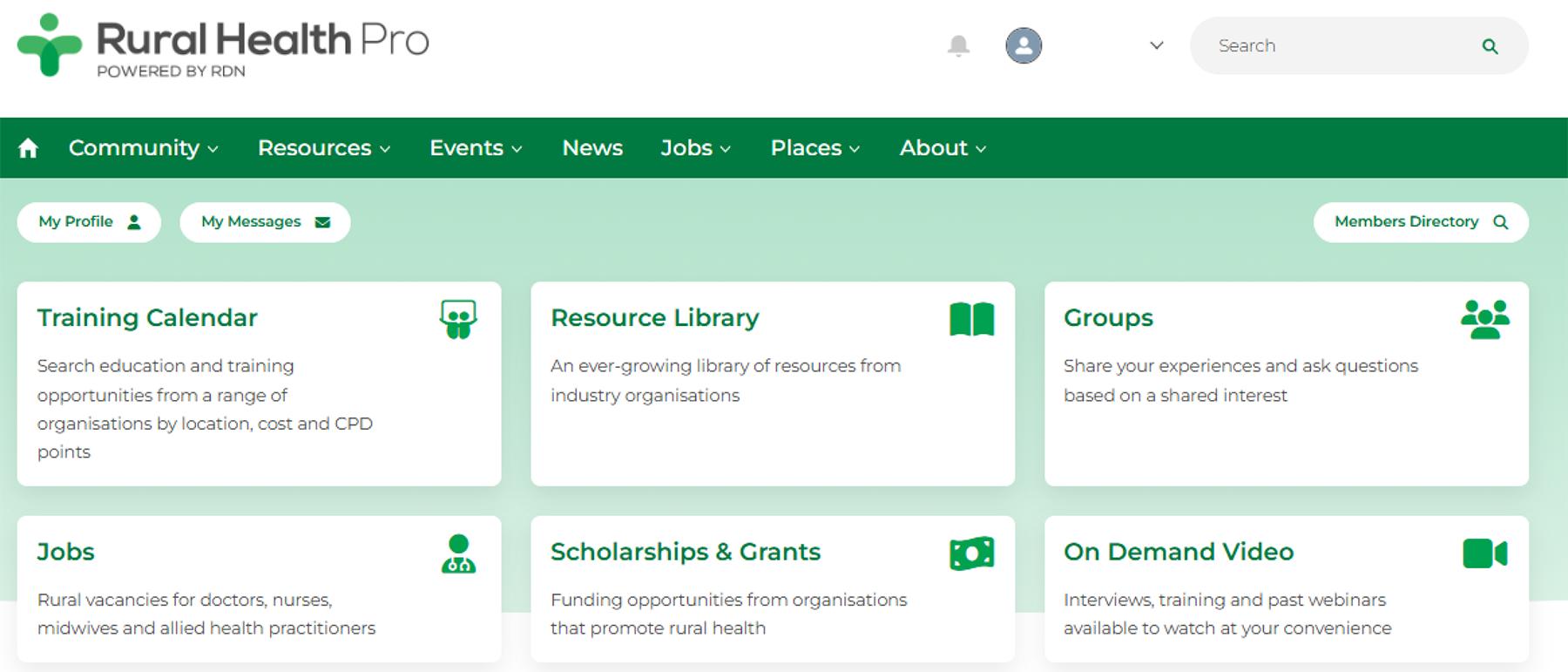Expand the Places menu chevron

coord(855,149)
